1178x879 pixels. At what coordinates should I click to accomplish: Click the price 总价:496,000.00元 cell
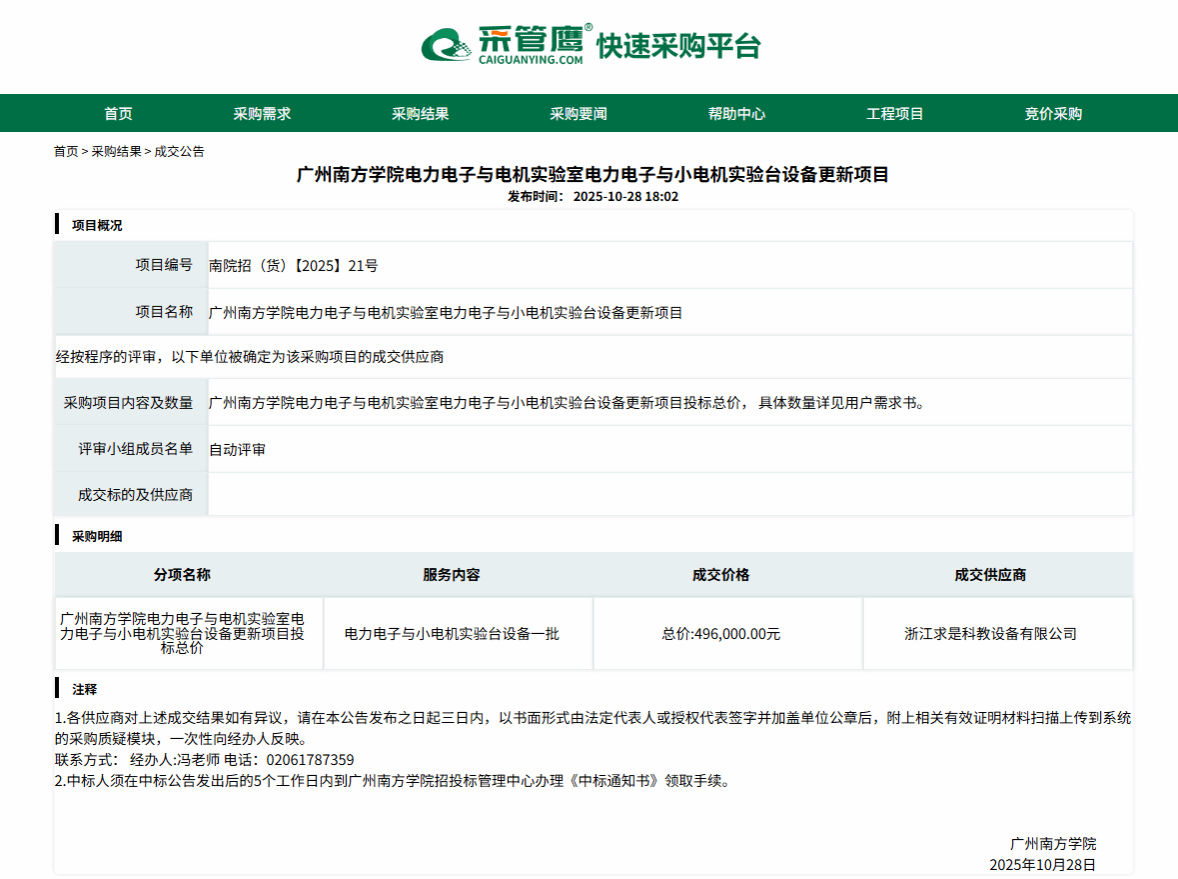721,633
